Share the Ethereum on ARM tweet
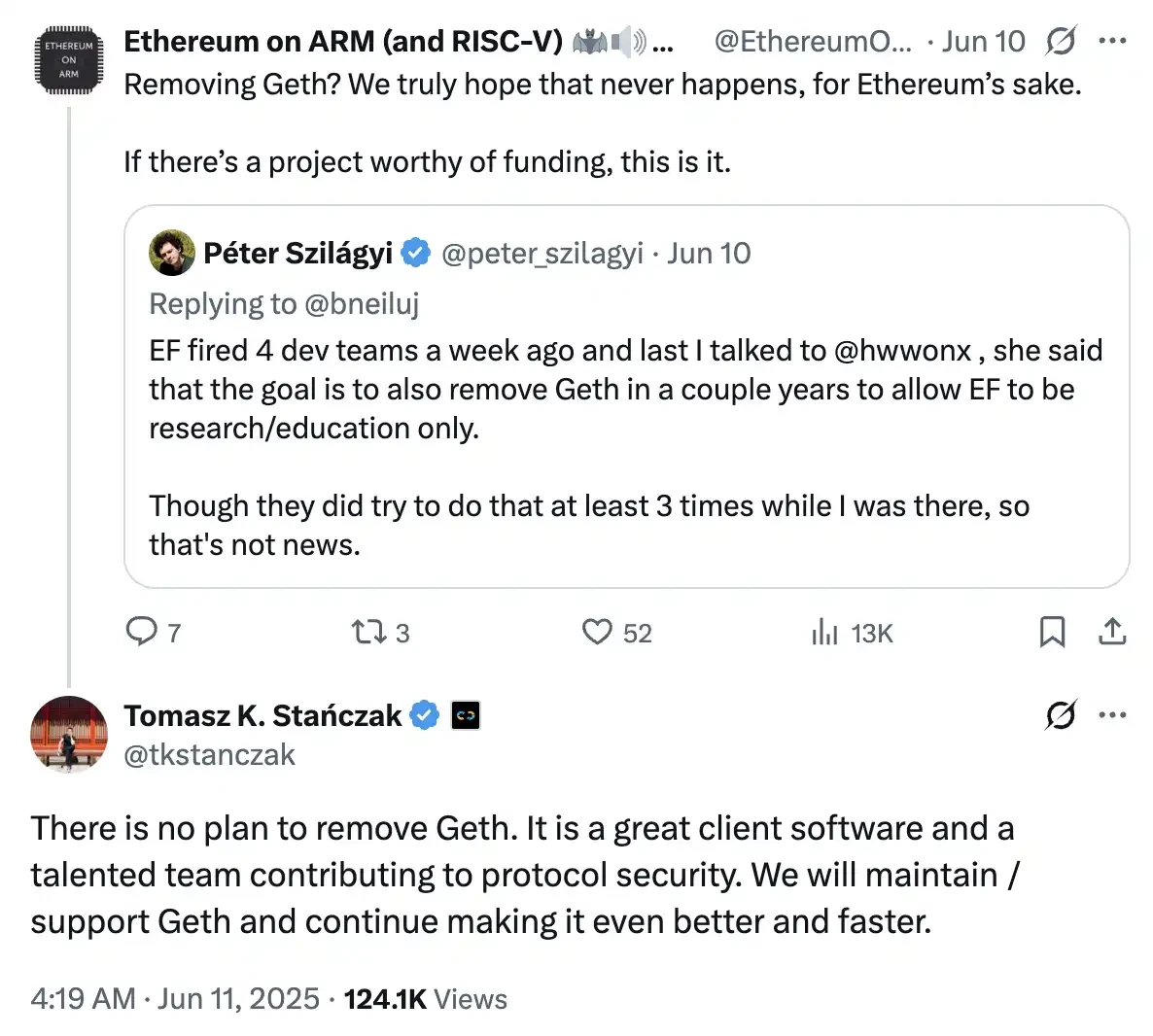The image size is (1153, 1036). tap(1112, 633)
